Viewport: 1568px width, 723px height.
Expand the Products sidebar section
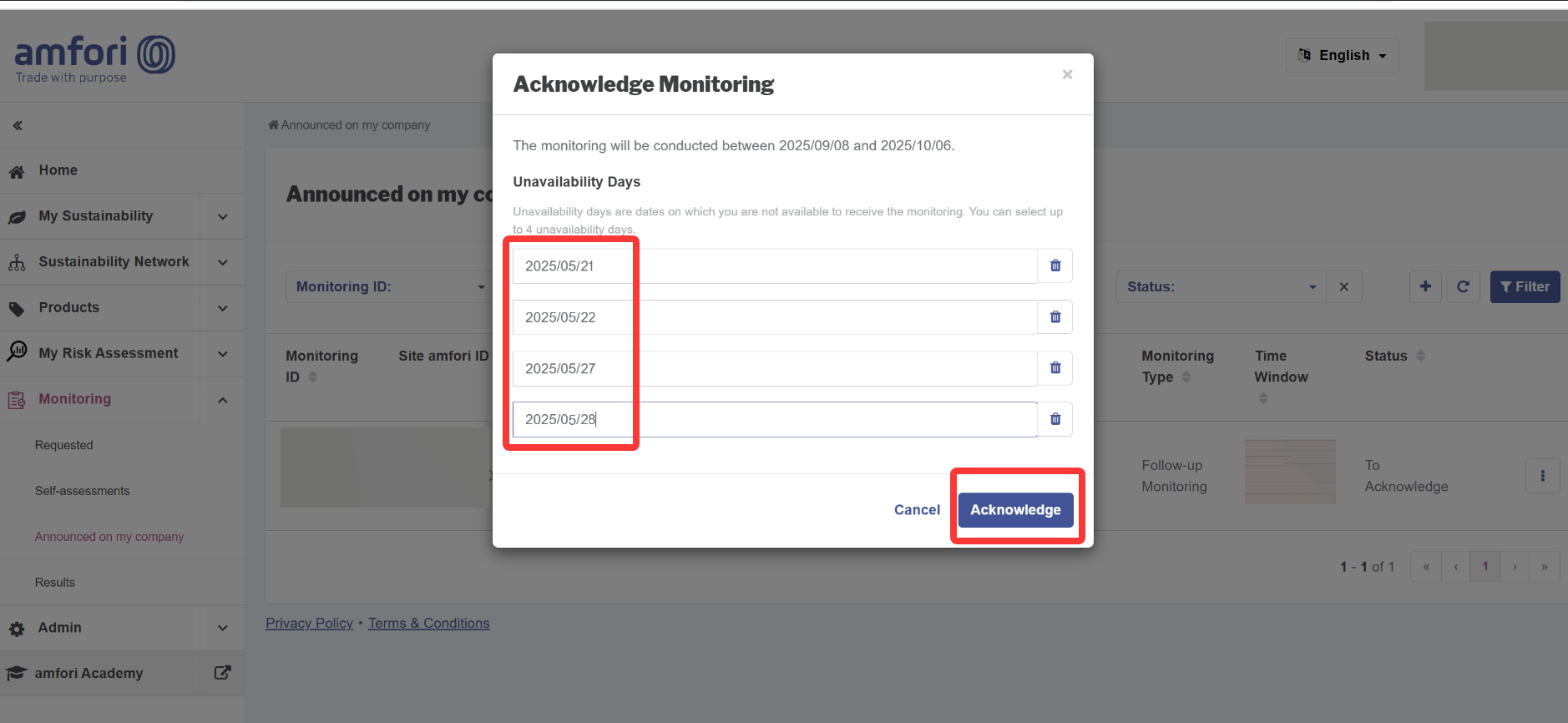click(x=223, y=308)
